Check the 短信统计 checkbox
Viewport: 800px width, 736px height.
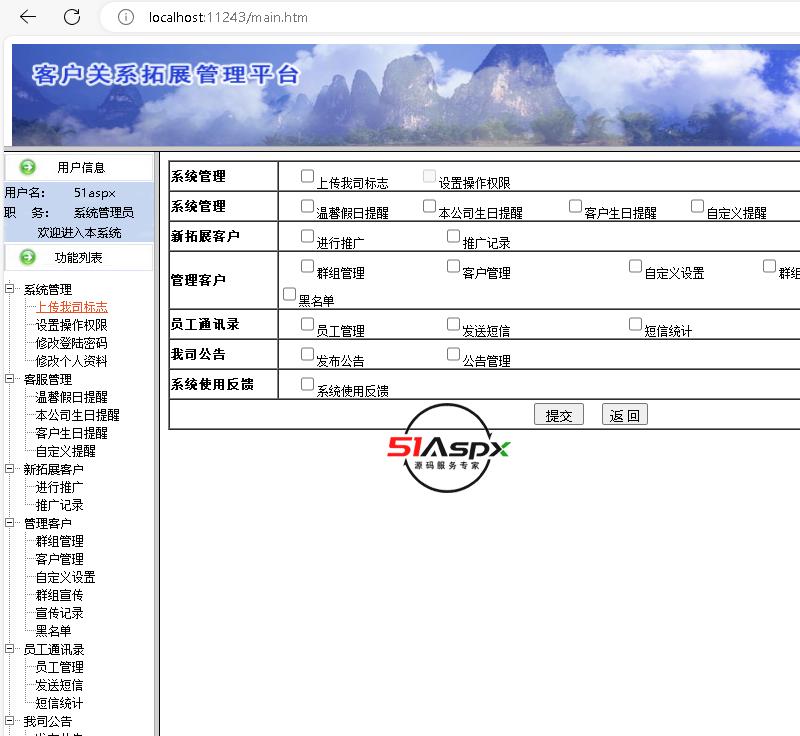click(x=636, y=324)
